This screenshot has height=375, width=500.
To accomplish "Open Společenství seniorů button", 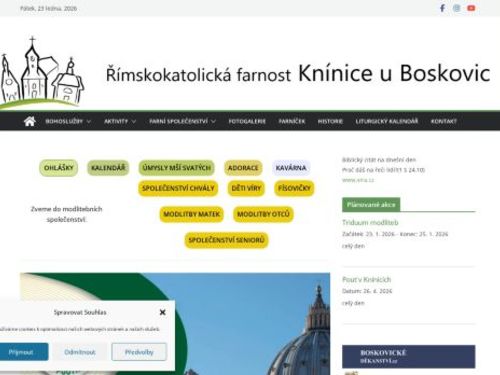I will tap(226, 240).
